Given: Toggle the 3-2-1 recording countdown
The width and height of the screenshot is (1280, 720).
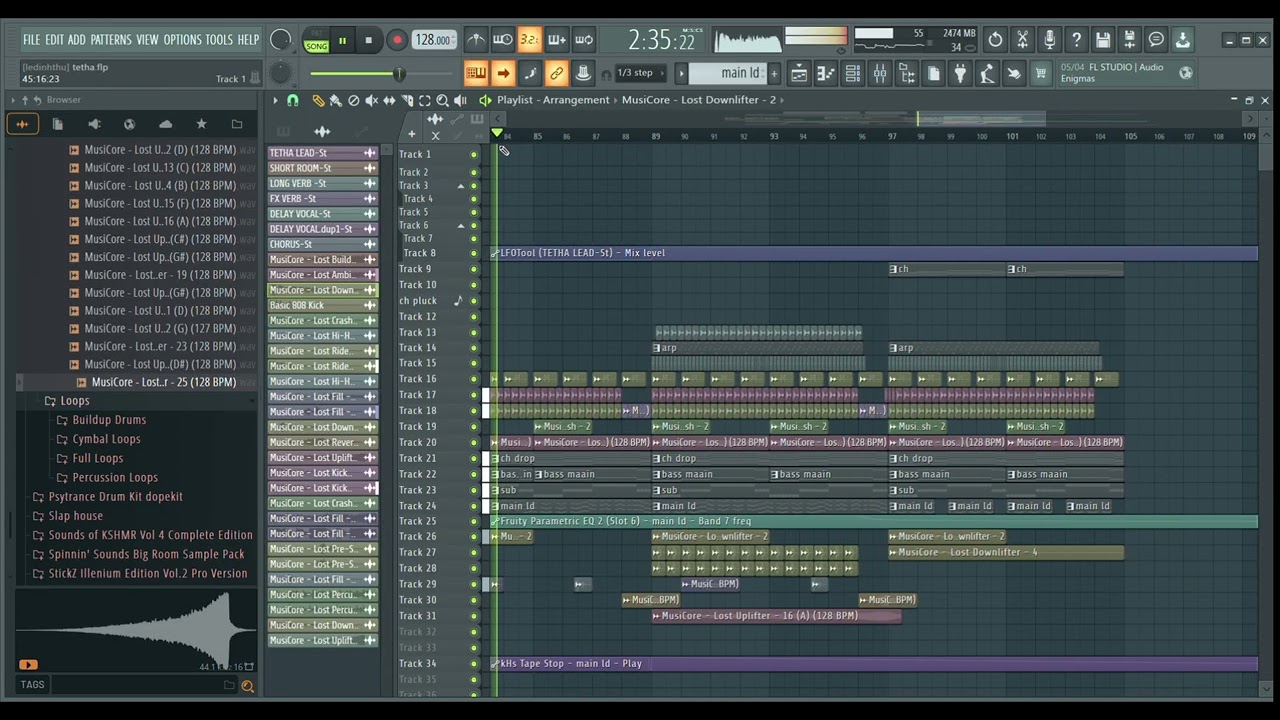Looking at the screenshot, I should (530, 40).
